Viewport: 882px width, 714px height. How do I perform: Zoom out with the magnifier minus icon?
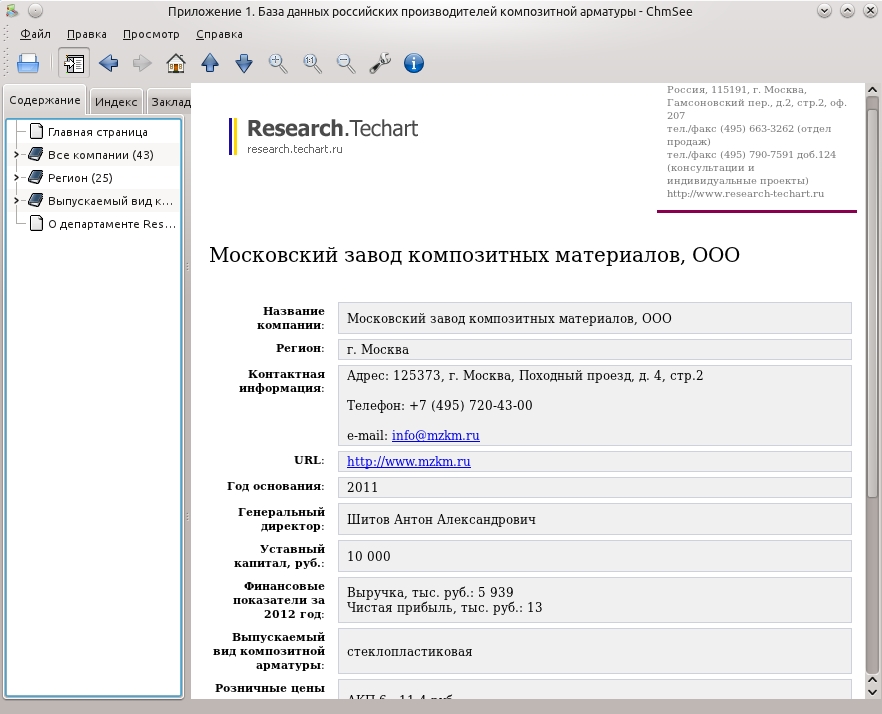point(346,63)
